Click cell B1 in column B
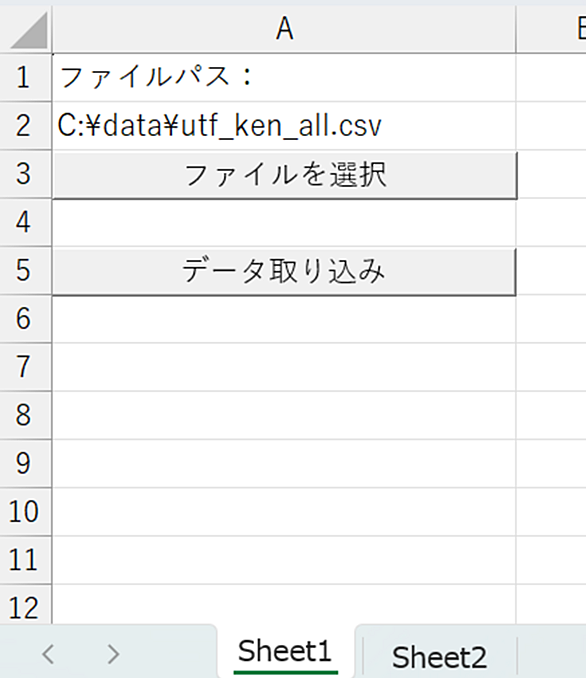This screenshot has width=586, height=678. (551, 78)
